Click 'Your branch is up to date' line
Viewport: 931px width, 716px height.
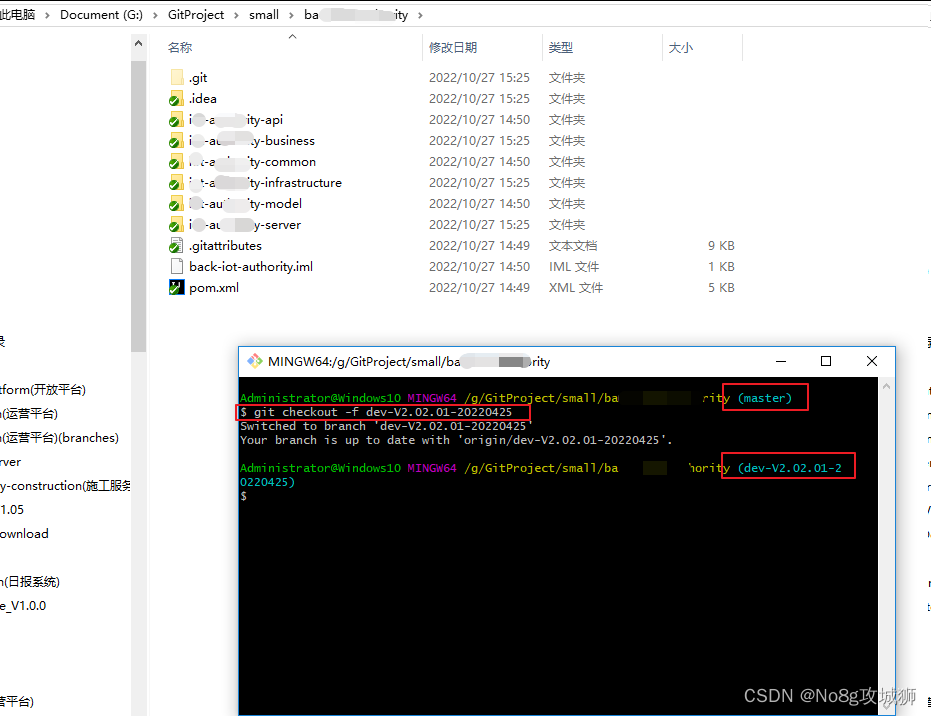pyautogui.click(x=456, y=440)
